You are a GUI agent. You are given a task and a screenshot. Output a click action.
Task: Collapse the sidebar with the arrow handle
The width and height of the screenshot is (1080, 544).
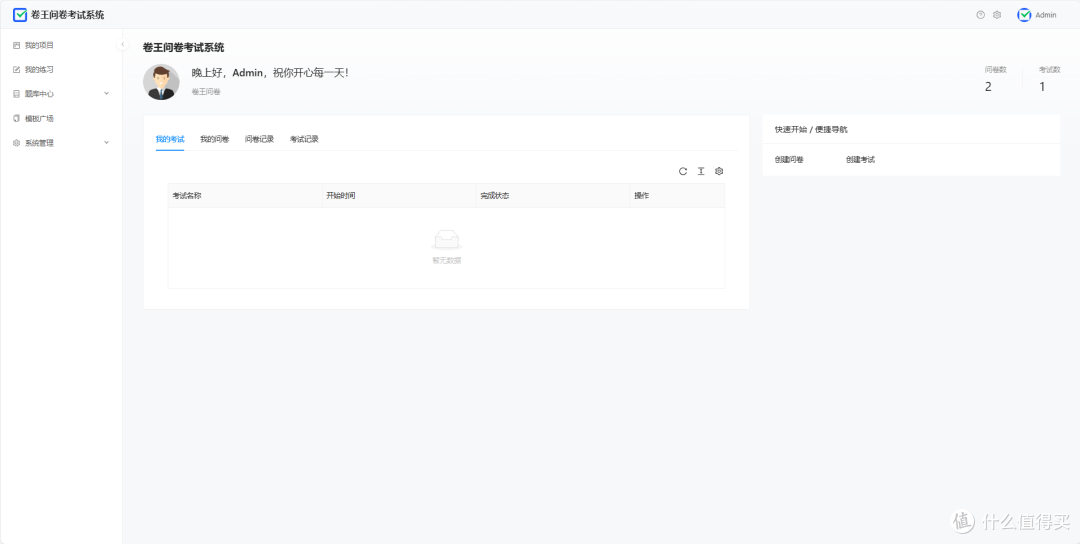[123, 44]
